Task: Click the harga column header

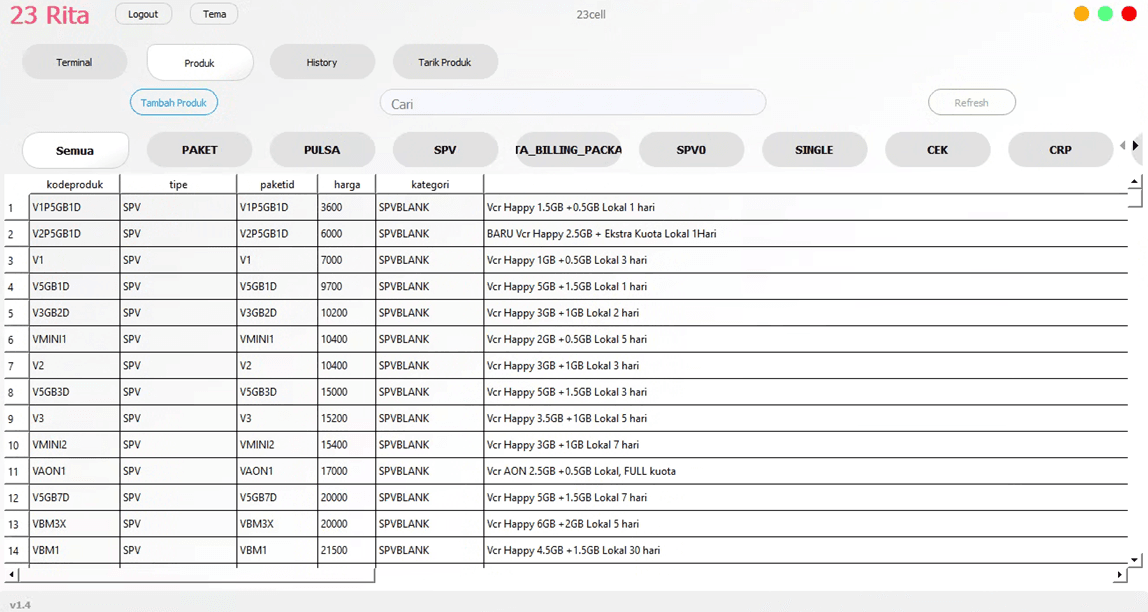Action: (346, 184)
